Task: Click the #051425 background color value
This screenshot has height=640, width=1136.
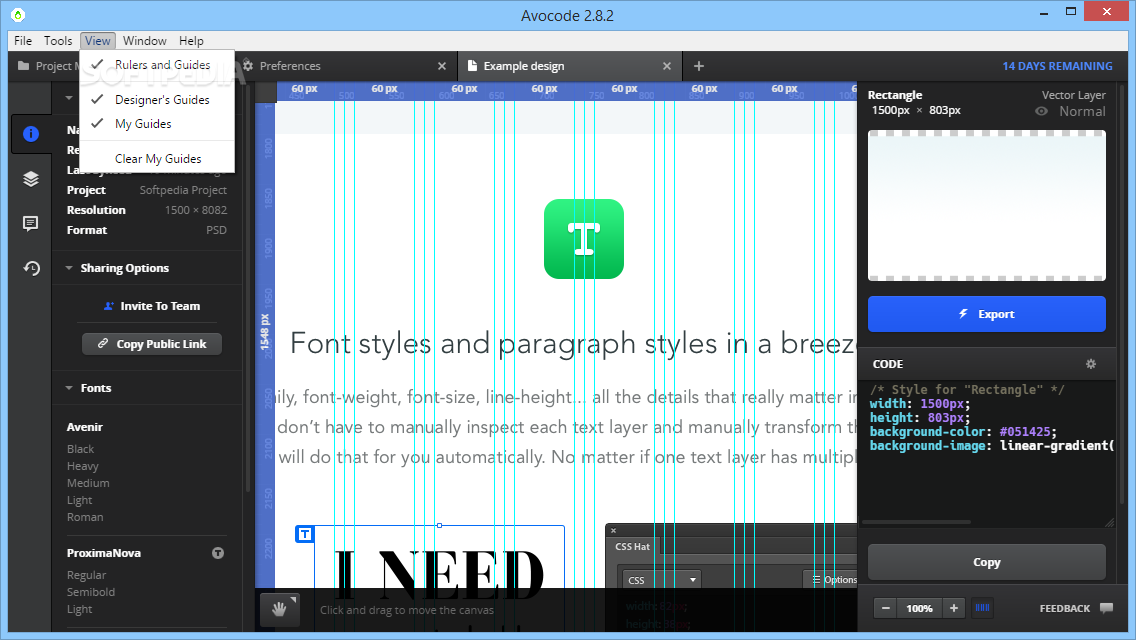Action: click(x=1024, y=431)
